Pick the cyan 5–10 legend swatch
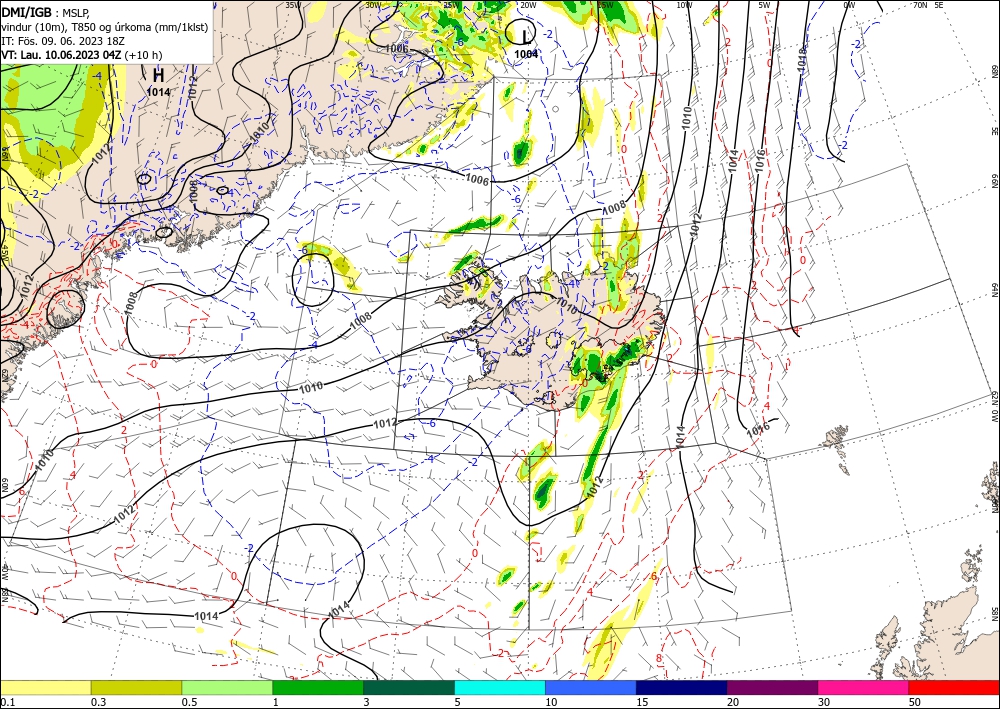 pyautogui.click(x=500, y=687)
